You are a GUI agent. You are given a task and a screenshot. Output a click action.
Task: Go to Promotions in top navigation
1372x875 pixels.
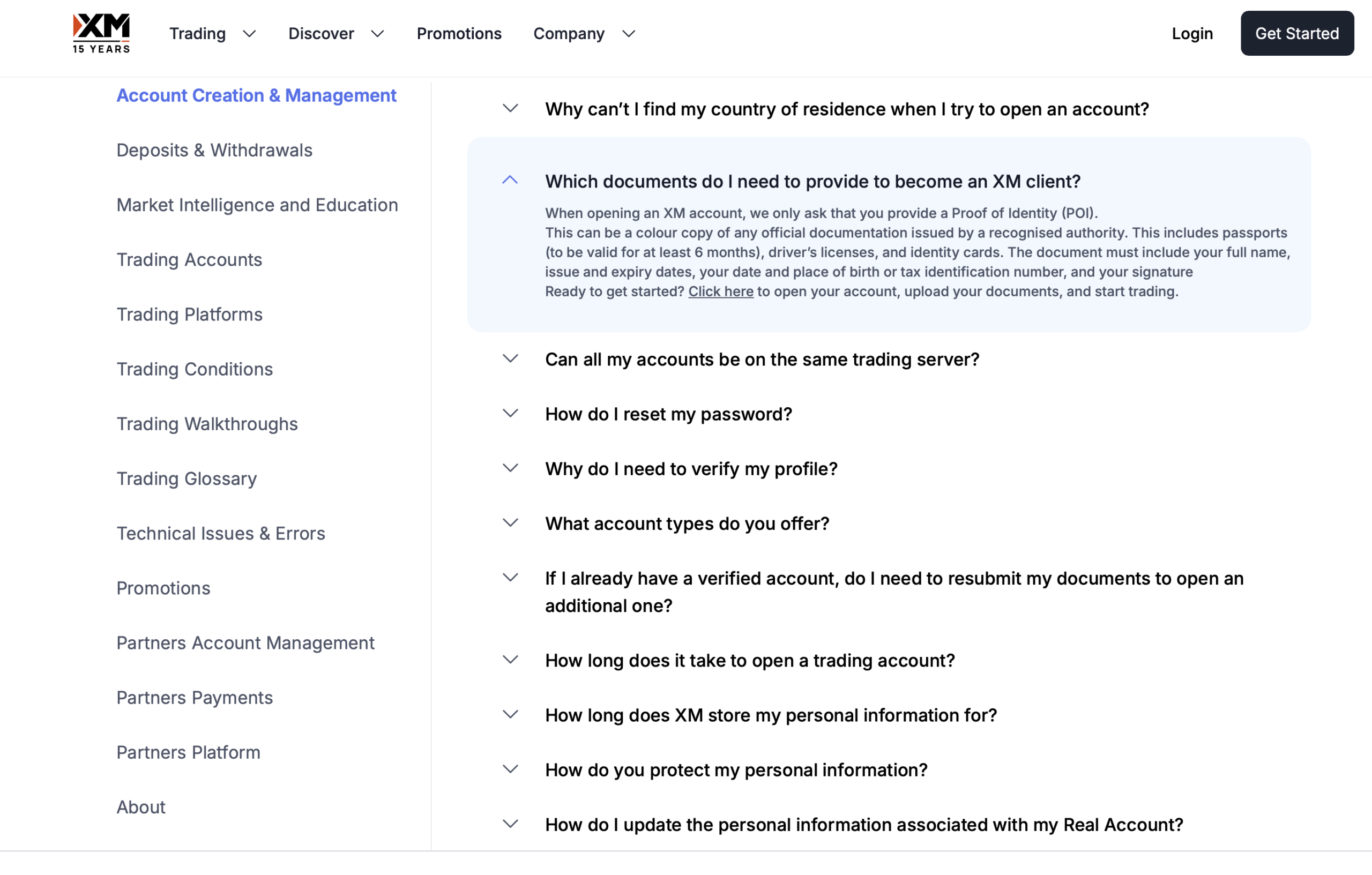(459, 34)
